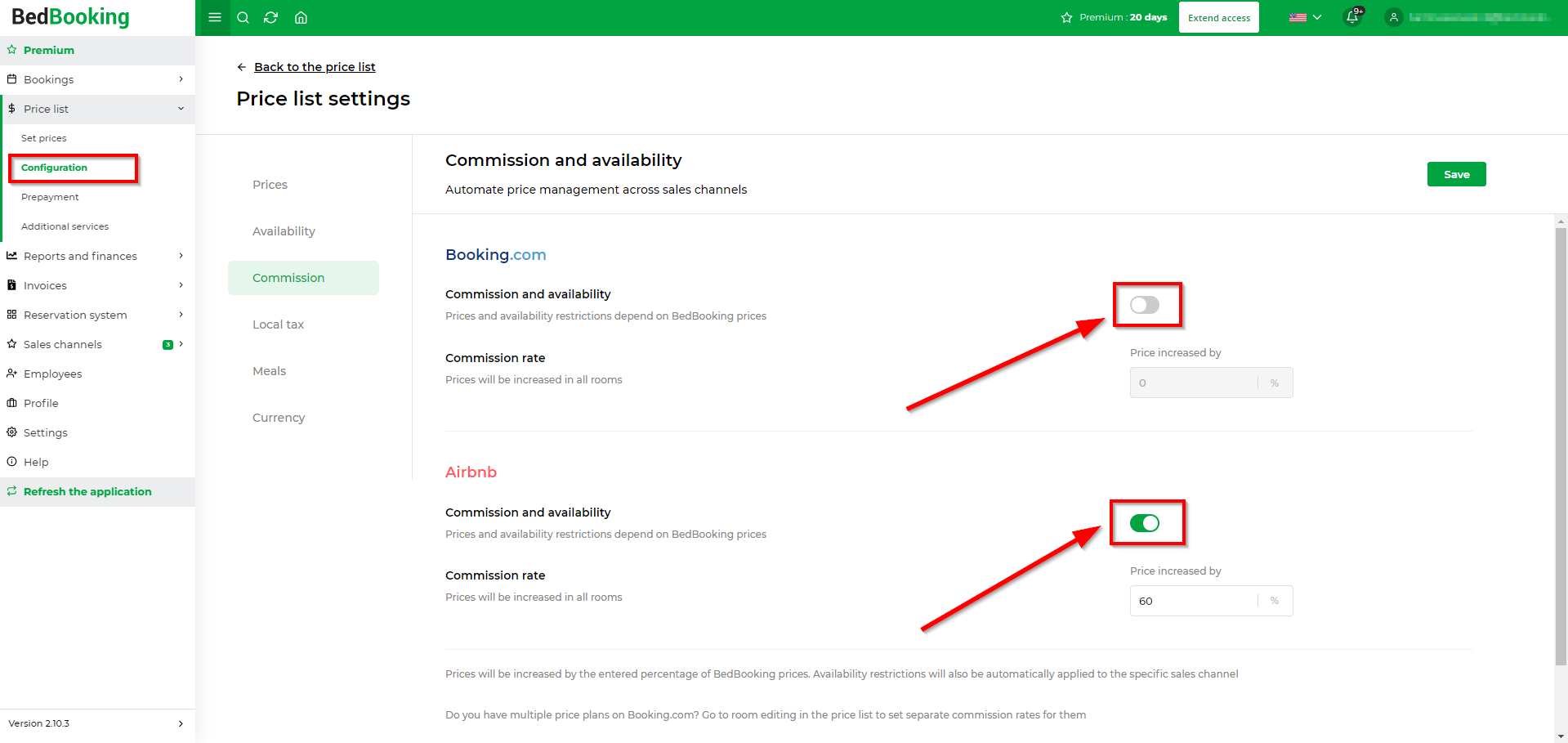
Task: Expand the Invoices chevron
Action: click(x=181, y=285)
